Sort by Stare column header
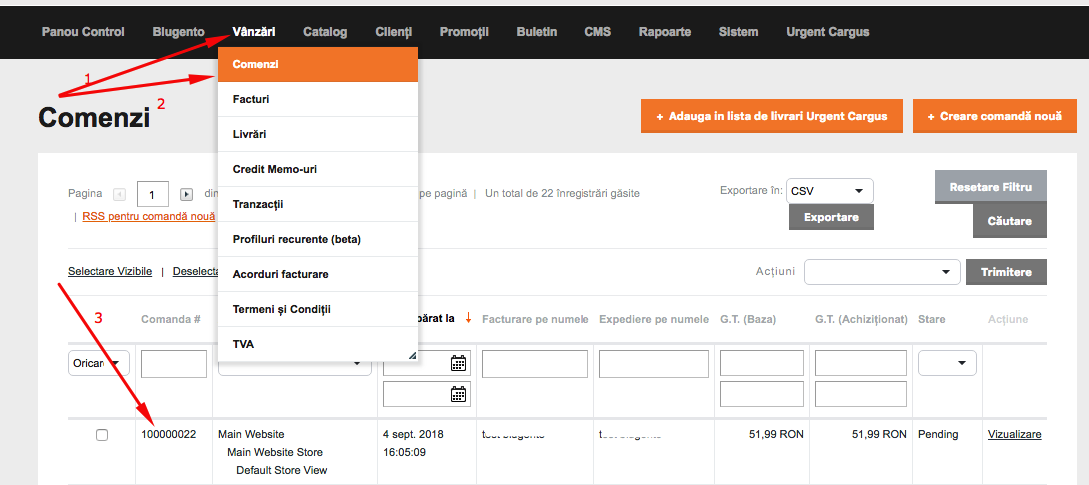 931,320
